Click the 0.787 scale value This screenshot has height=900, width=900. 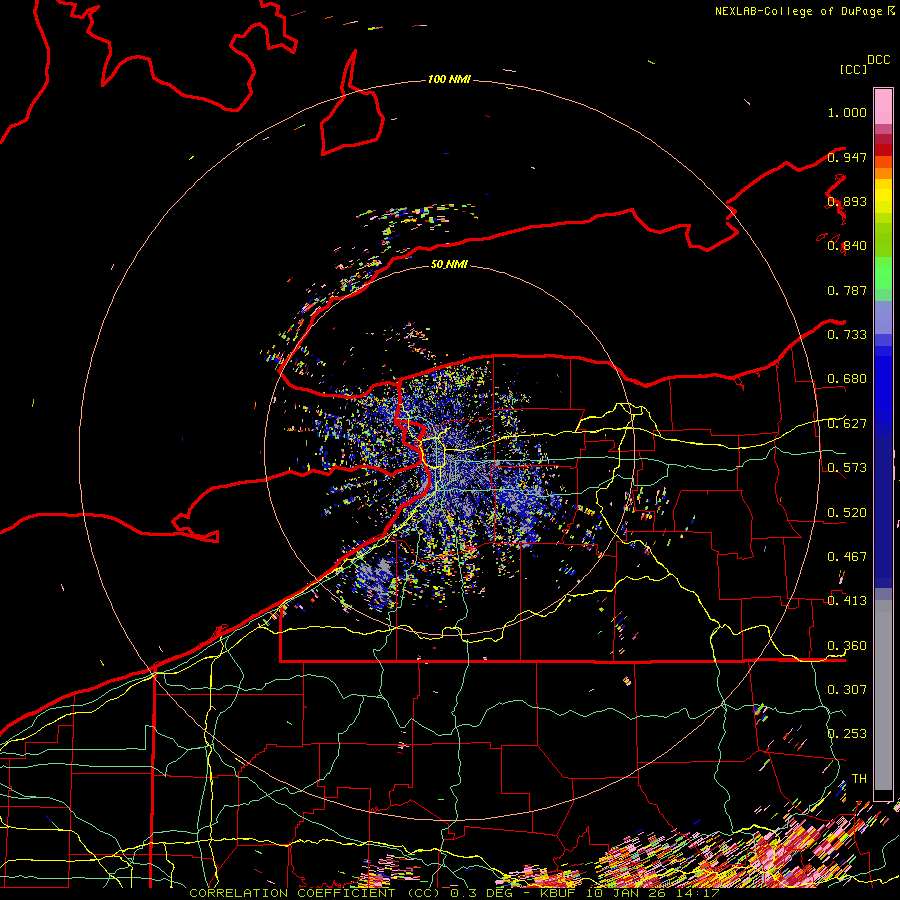pyautogui.click(x=847, y=290)
